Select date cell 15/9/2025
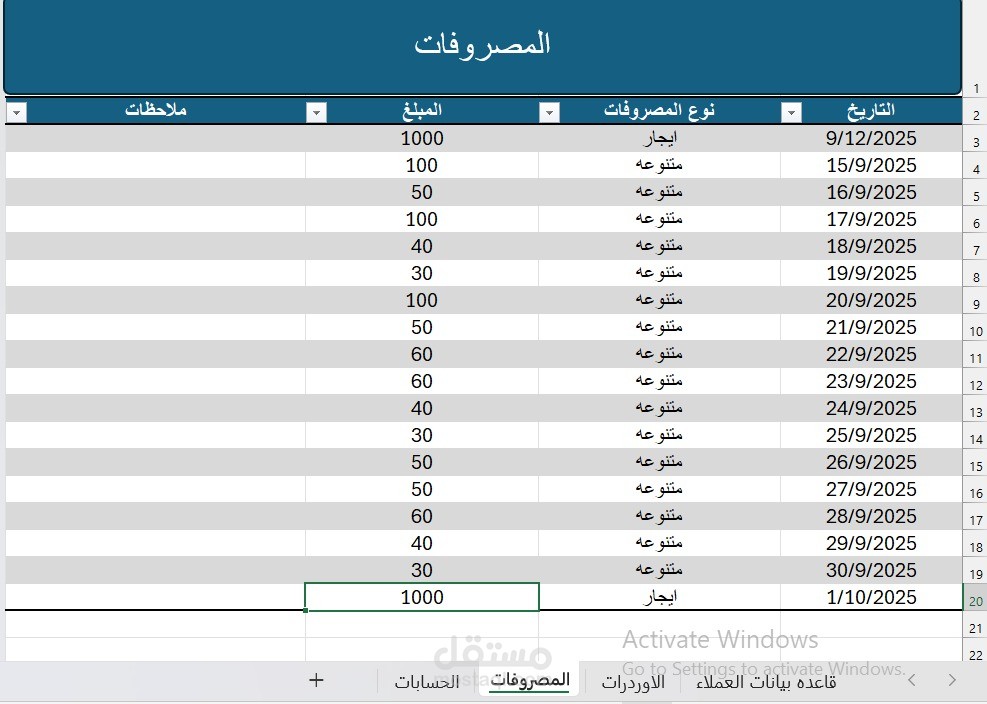987x704 pixels. pos(871,166)
